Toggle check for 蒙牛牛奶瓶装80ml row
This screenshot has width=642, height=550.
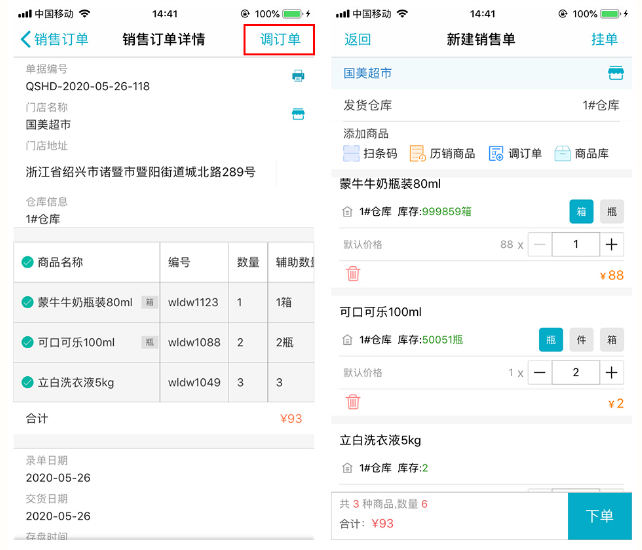click(27, 302)
